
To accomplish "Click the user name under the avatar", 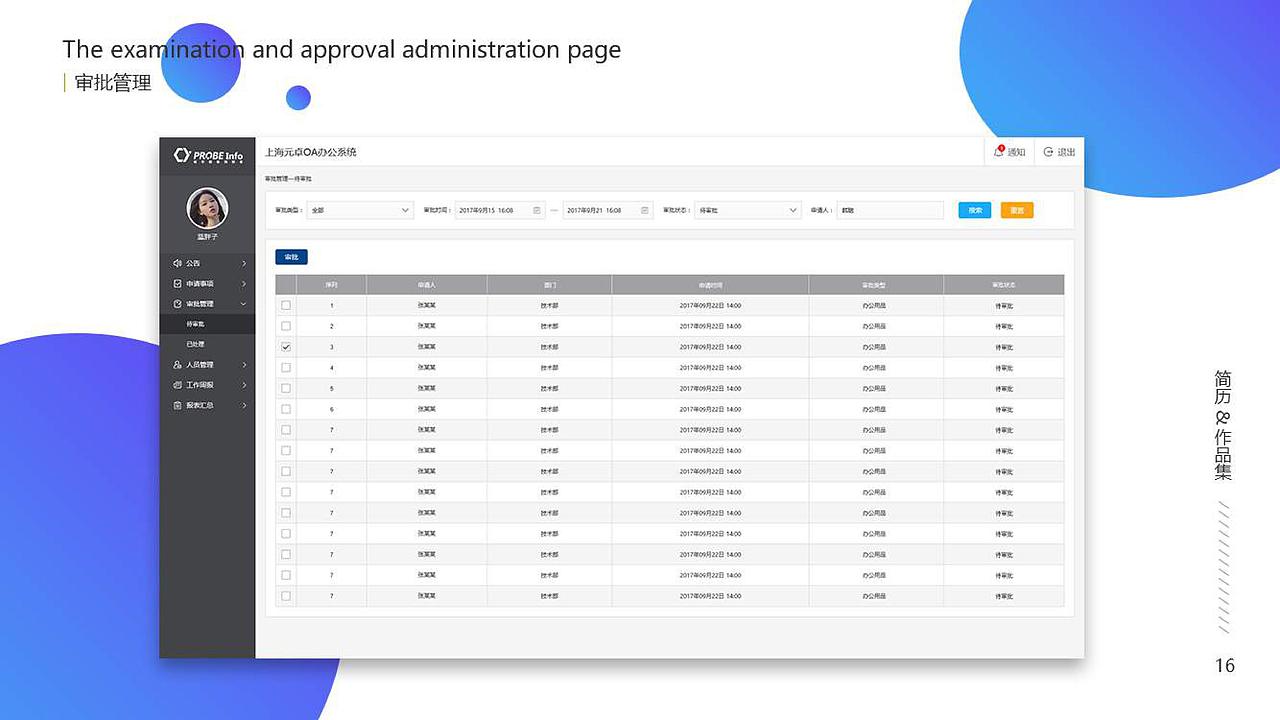I will pos(207,237).
